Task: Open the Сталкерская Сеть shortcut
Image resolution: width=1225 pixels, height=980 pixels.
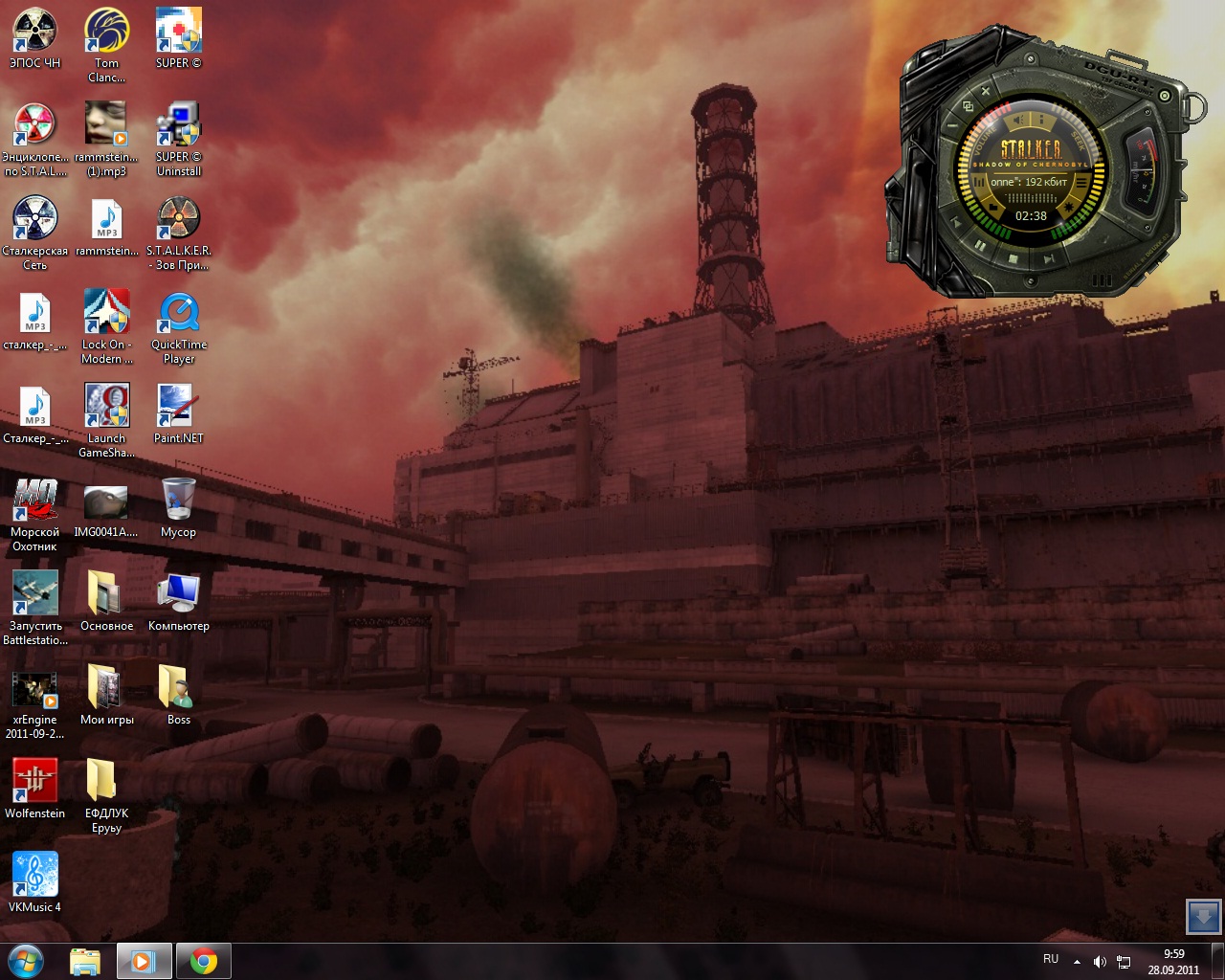Action: click(x=34, y=234)
